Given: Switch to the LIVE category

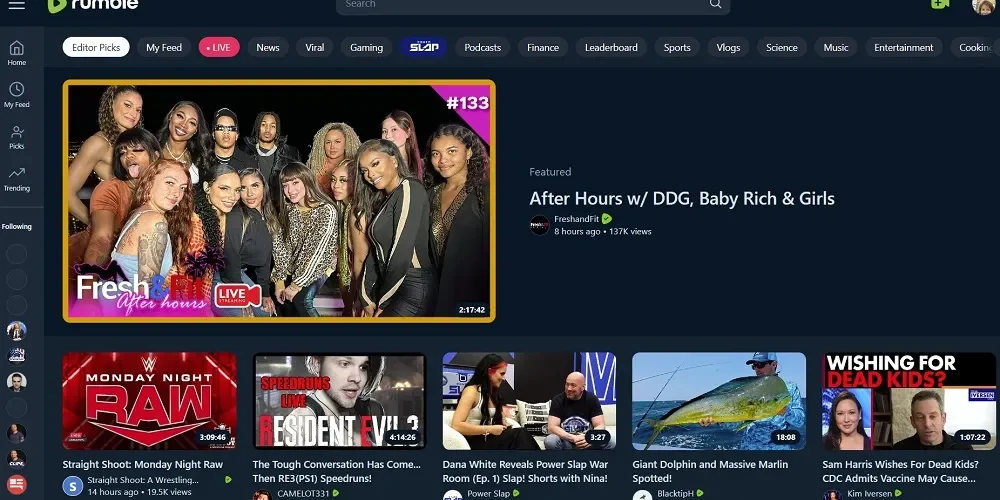Looking at the screenshot, I should 219,47.
